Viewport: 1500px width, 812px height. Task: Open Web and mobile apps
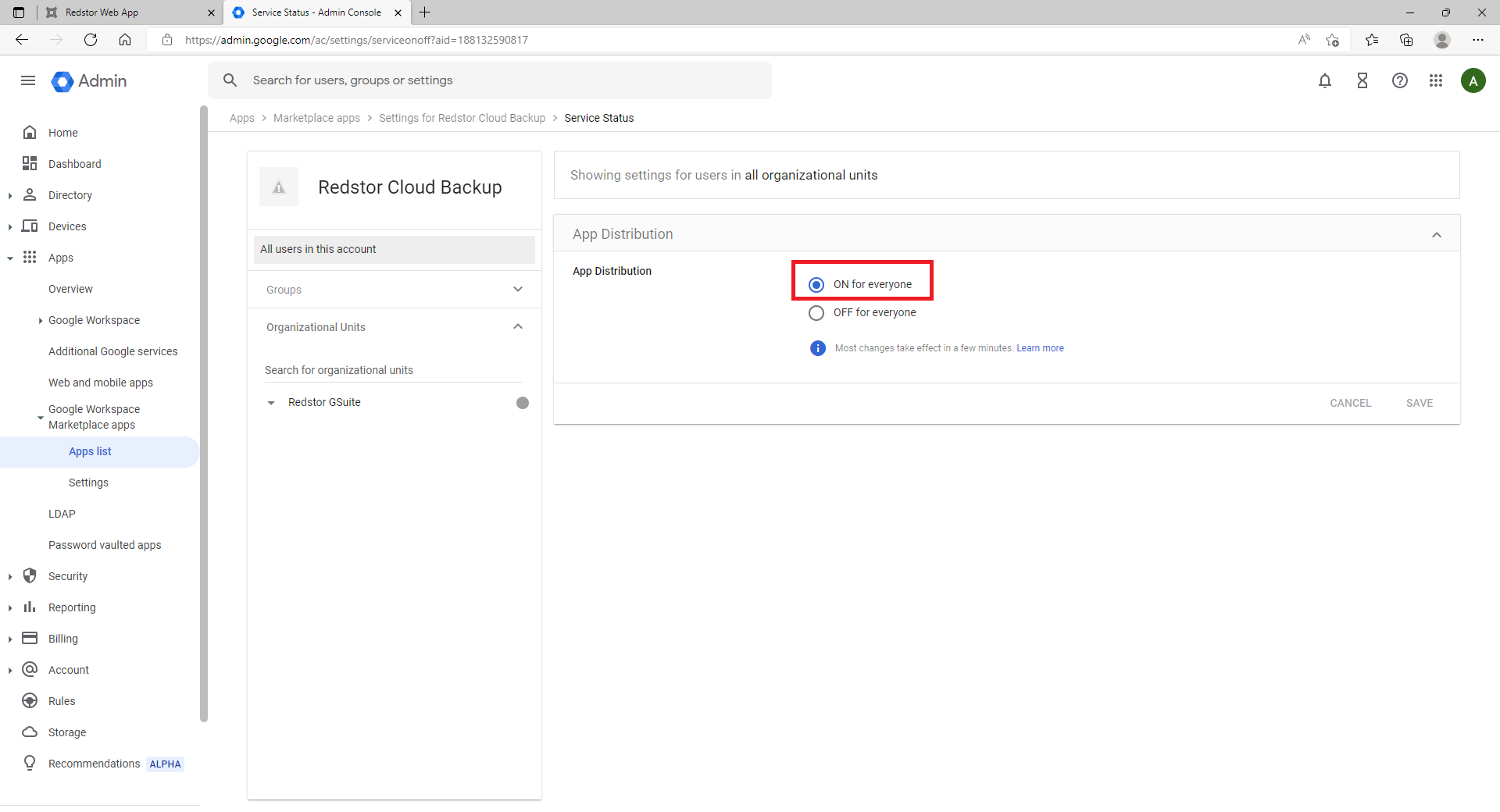click(100, 383)
